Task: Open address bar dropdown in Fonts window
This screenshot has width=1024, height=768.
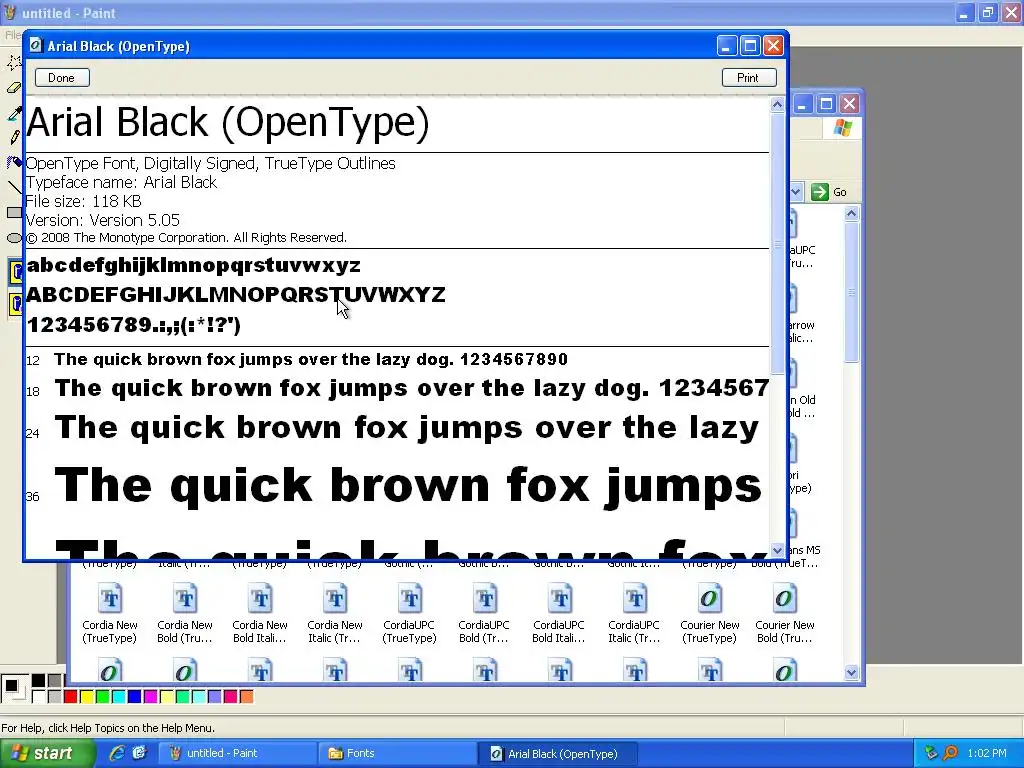Action: pyautogui.click(x=796, y=192)
